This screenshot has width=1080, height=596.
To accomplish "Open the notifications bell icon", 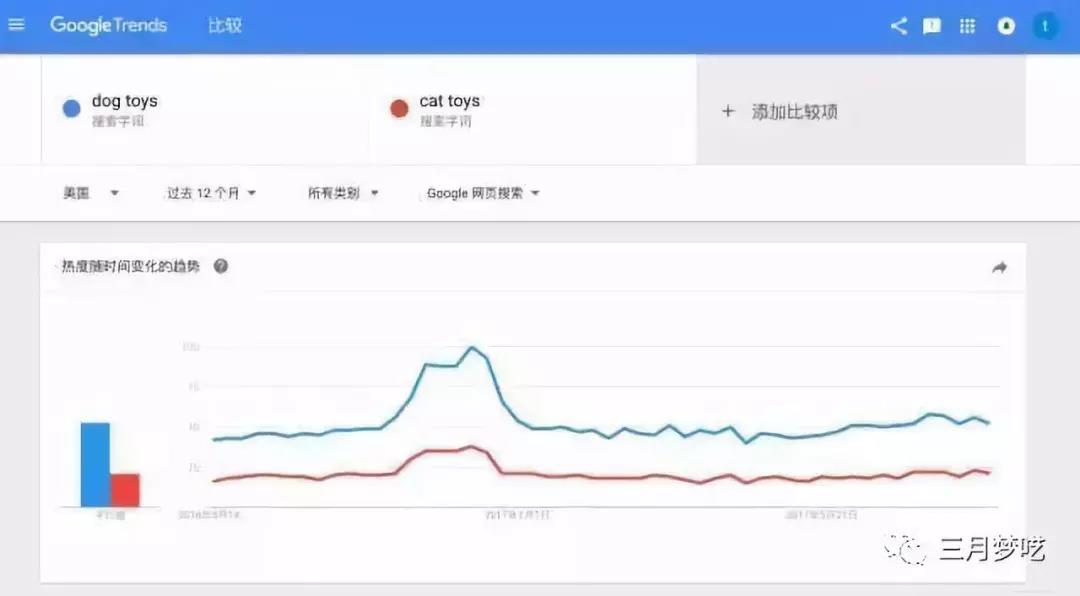I will click(x=1006, y=26).
